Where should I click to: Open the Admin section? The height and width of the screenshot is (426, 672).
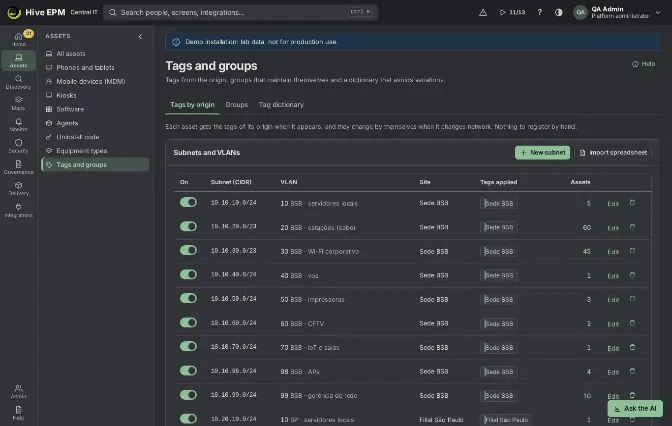[x=18, y=391]
